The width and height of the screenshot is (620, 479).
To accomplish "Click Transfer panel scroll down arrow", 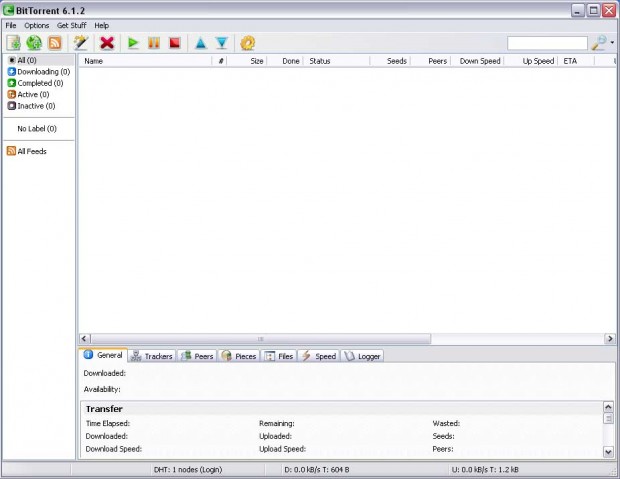I will coord(608,451).
